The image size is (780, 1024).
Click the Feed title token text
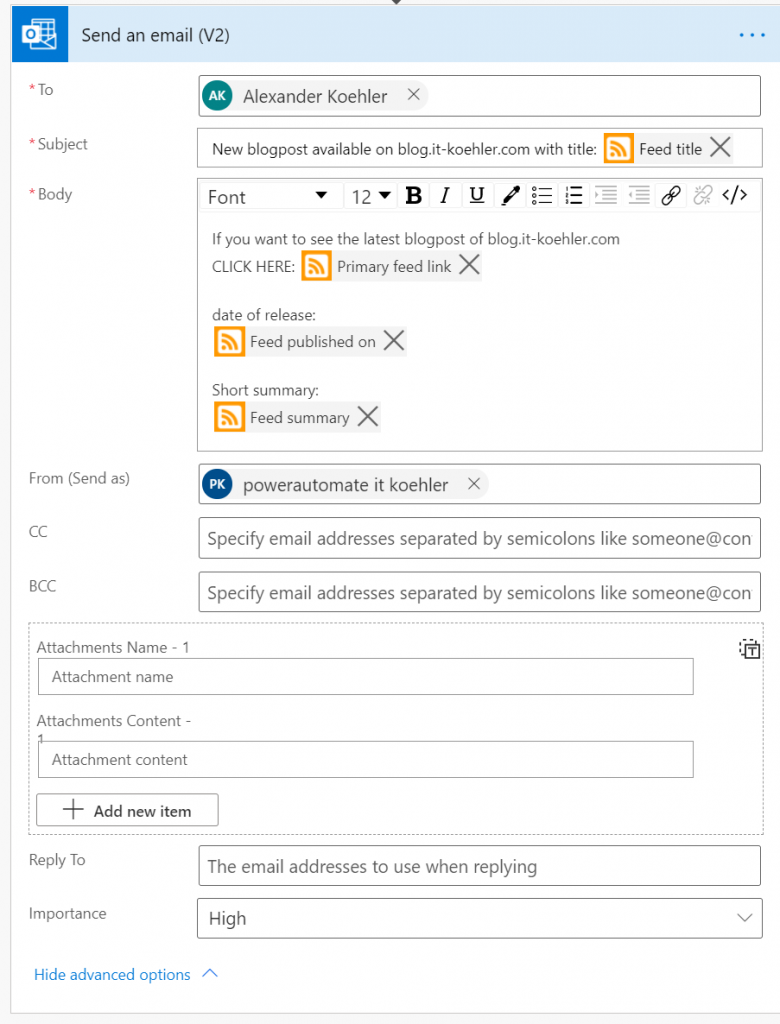670,149
